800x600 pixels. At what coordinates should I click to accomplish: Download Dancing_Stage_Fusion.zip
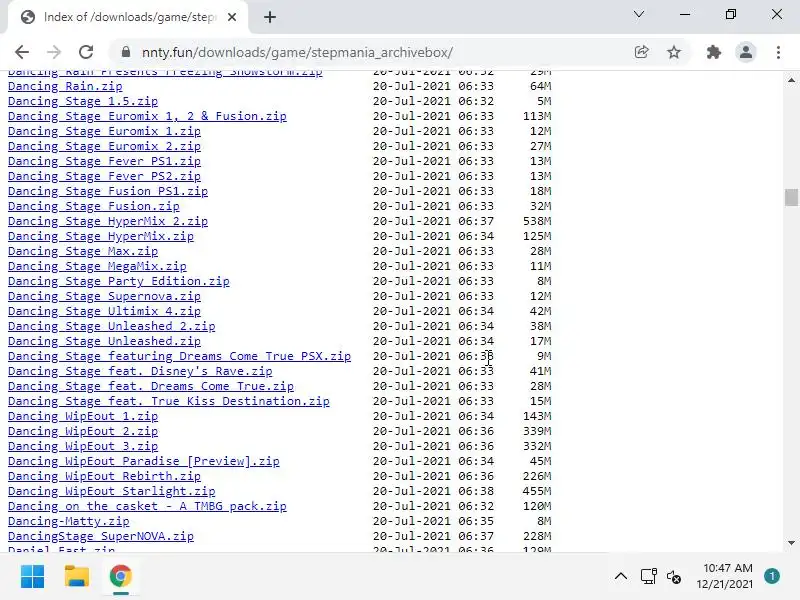click(93, 206)
